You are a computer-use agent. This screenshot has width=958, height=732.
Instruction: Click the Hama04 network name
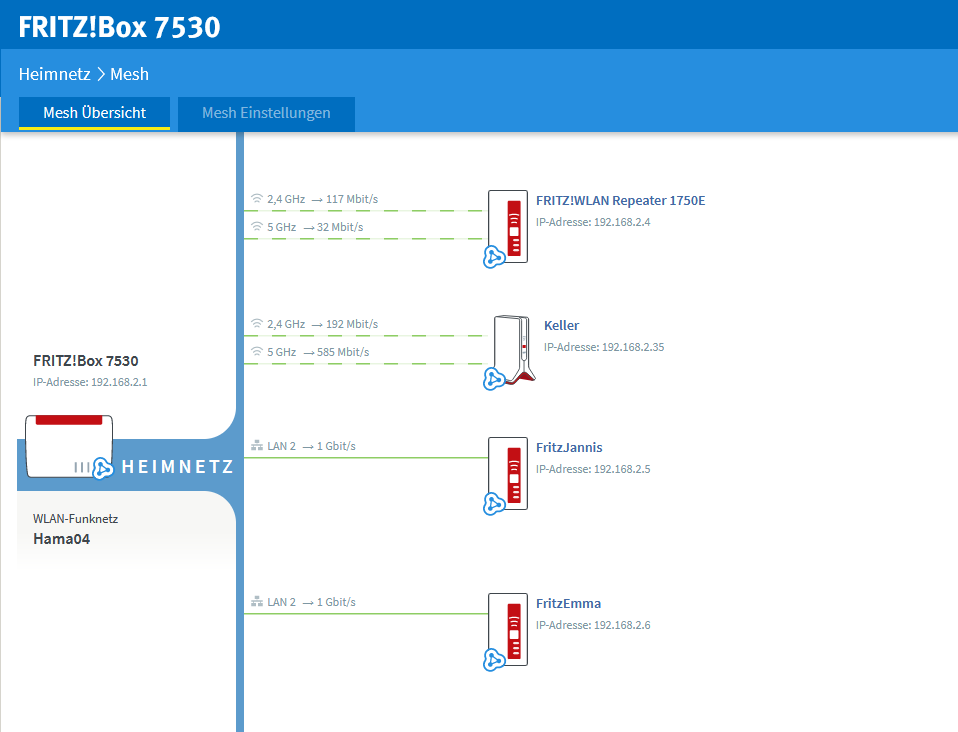point(61,539)
